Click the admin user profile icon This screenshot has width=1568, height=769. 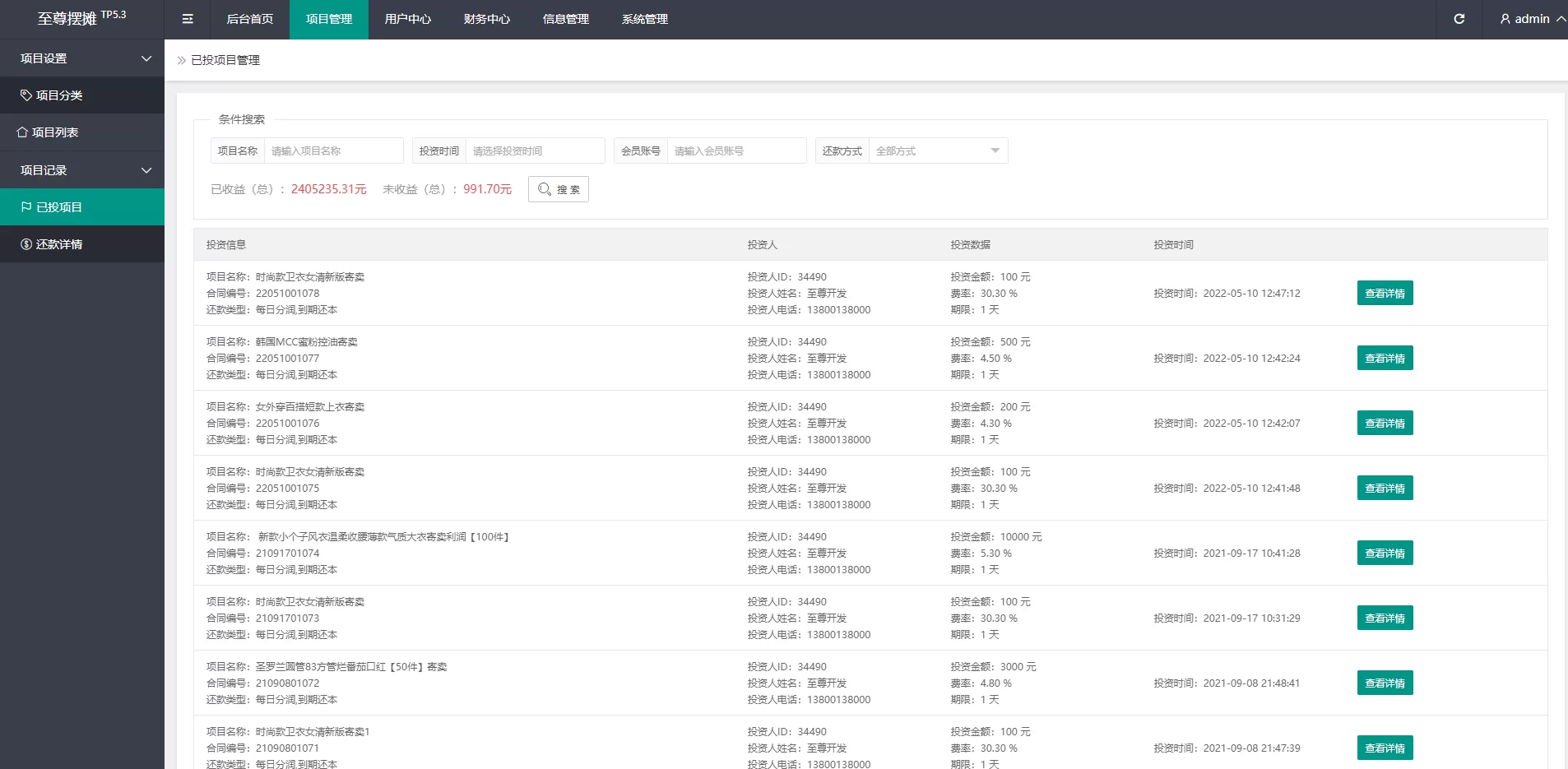click(1505, 19)
